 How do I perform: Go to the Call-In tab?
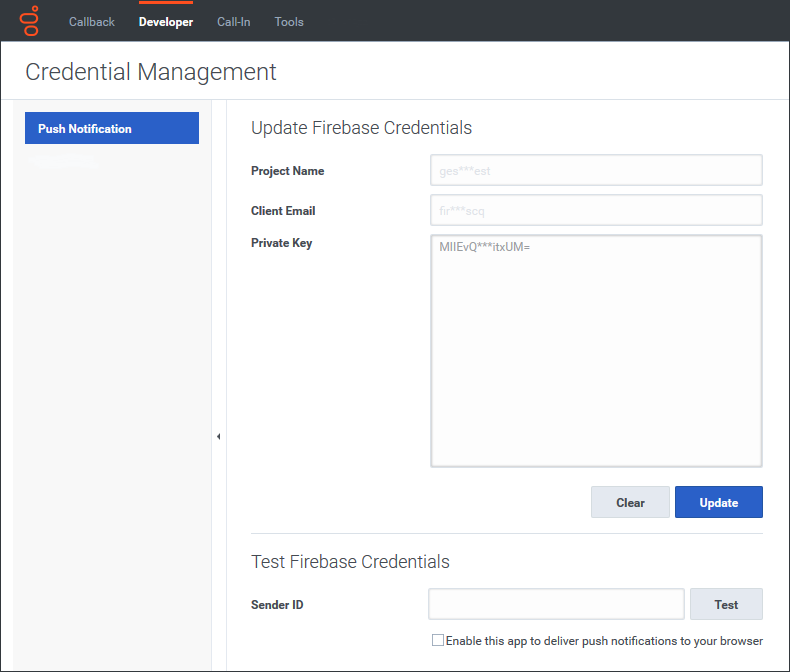[234, 22]
